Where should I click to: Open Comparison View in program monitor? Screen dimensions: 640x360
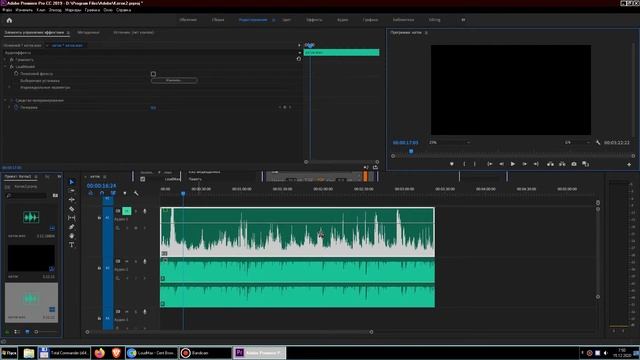586,164
